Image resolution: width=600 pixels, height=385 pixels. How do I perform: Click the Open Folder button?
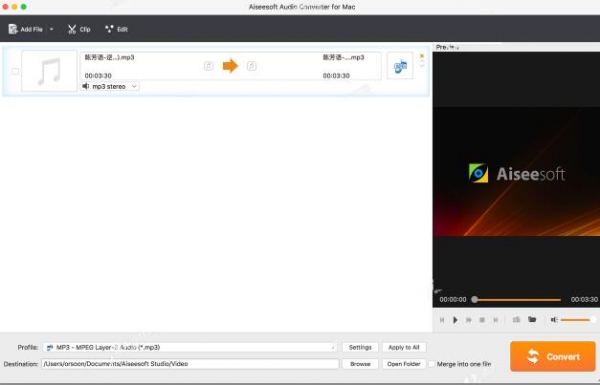[404, 364]
